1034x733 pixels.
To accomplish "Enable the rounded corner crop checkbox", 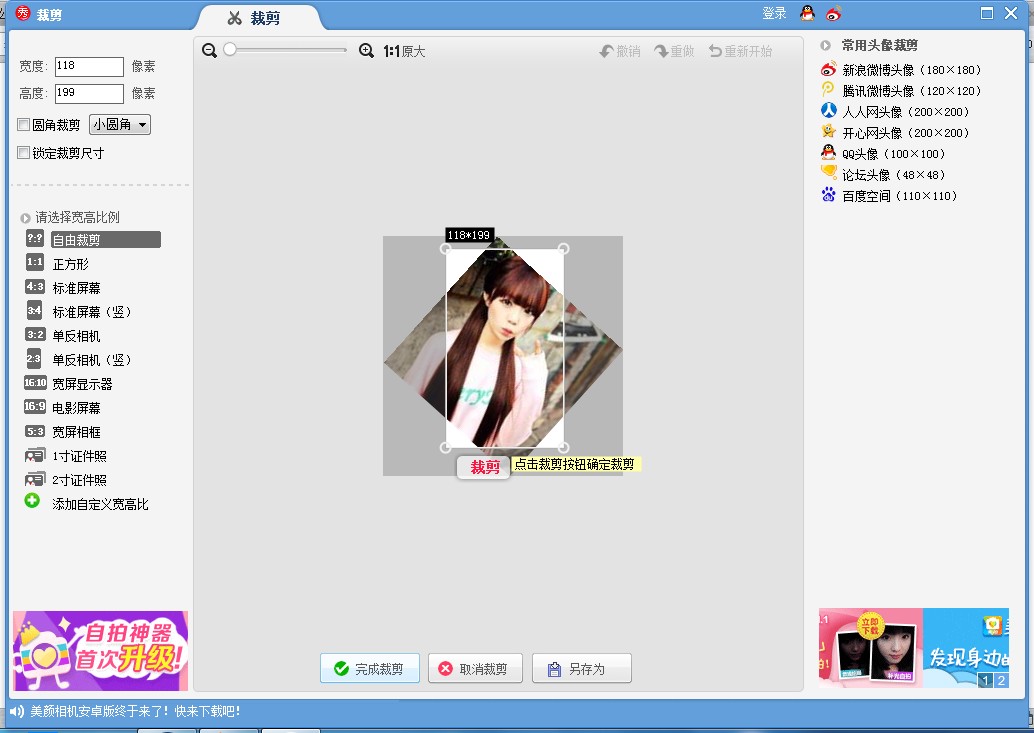I will tap(24, 126).
